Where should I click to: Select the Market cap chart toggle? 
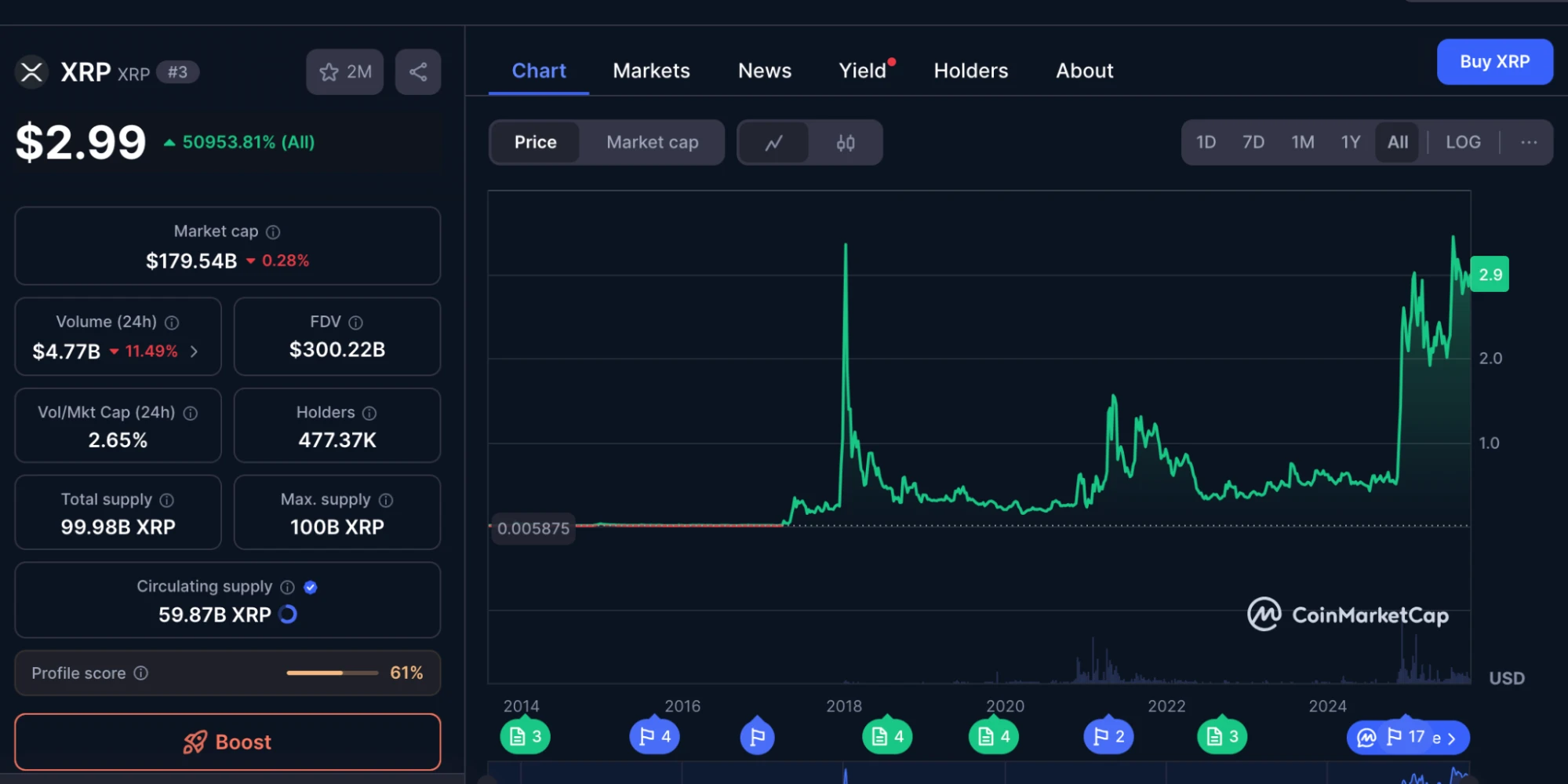coord(652,143)
